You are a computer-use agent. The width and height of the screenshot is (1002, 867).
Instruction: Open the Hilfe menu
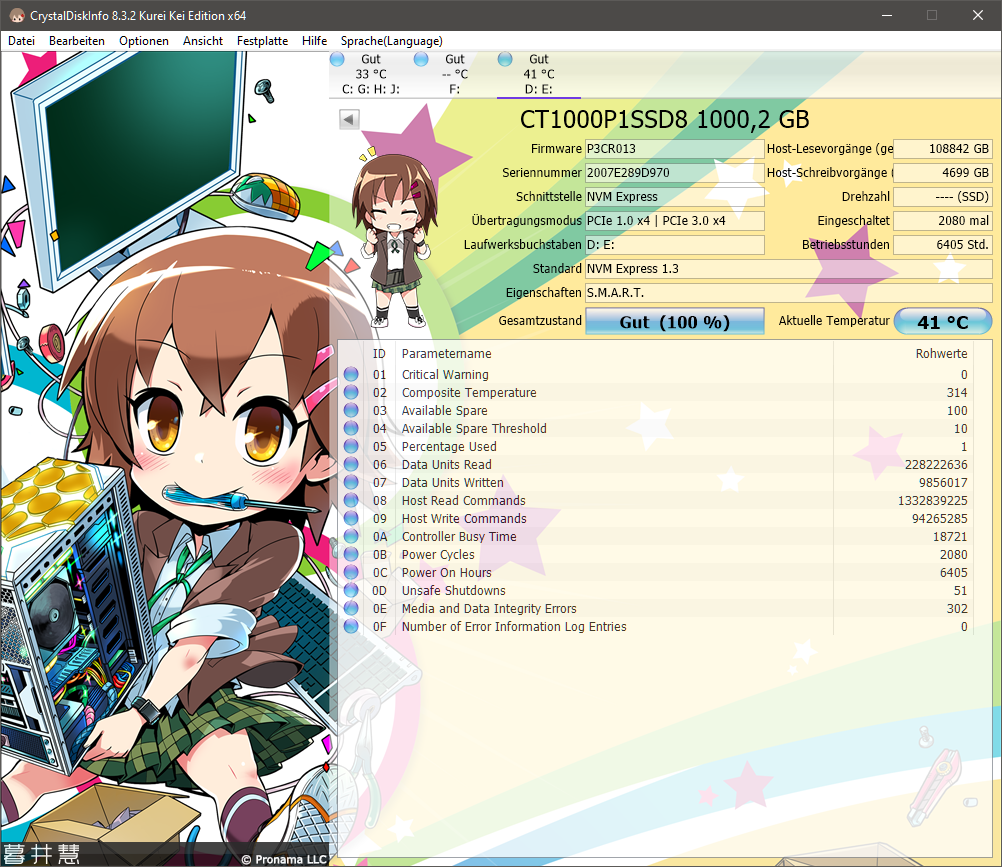(314, 41)
